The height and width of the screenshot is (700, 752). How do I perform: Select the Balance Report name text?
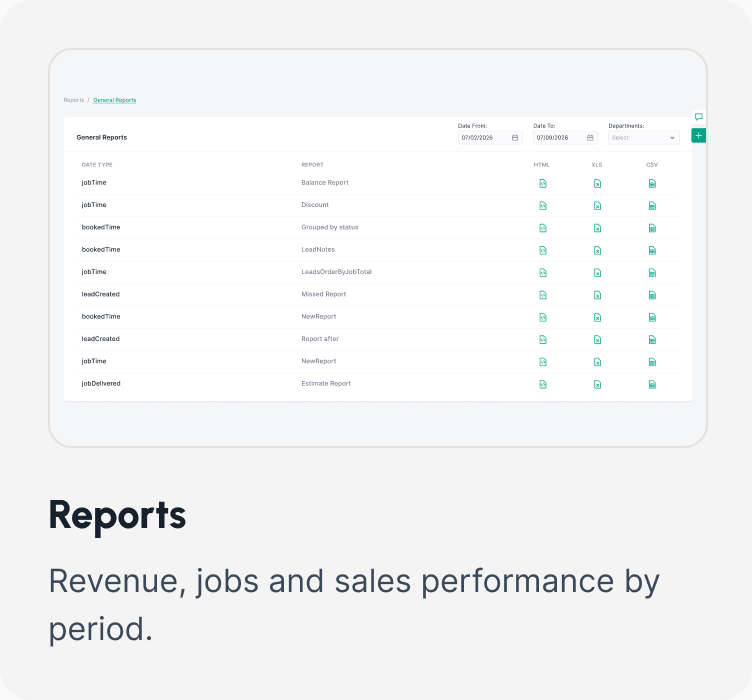325,183
